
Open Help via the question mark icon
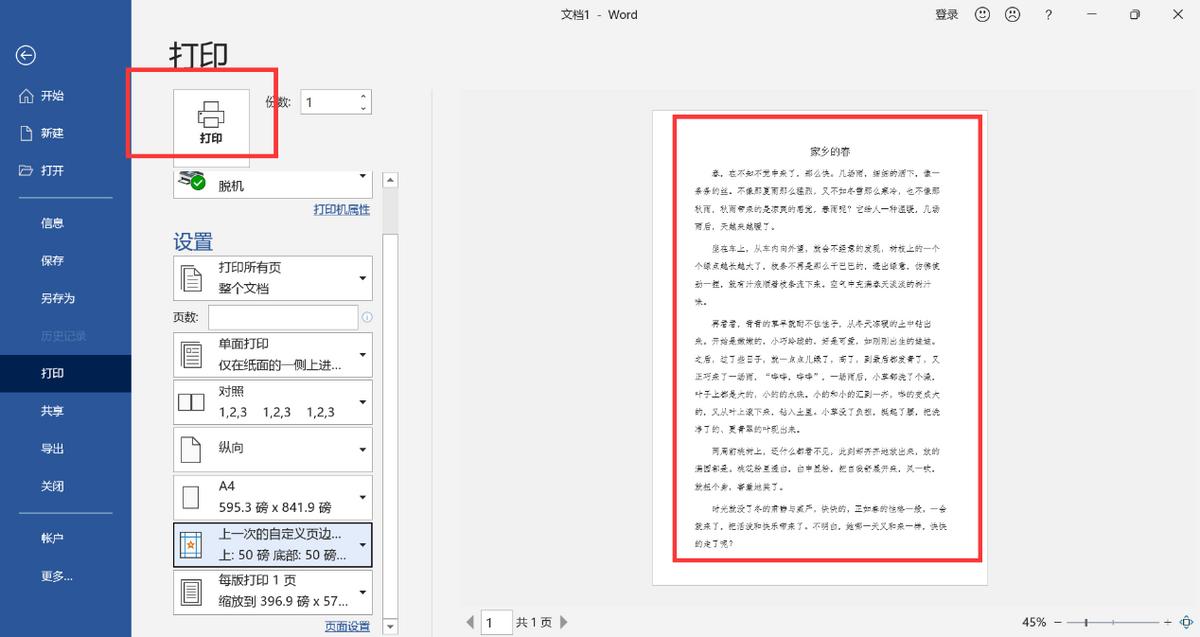point(1046,14)
